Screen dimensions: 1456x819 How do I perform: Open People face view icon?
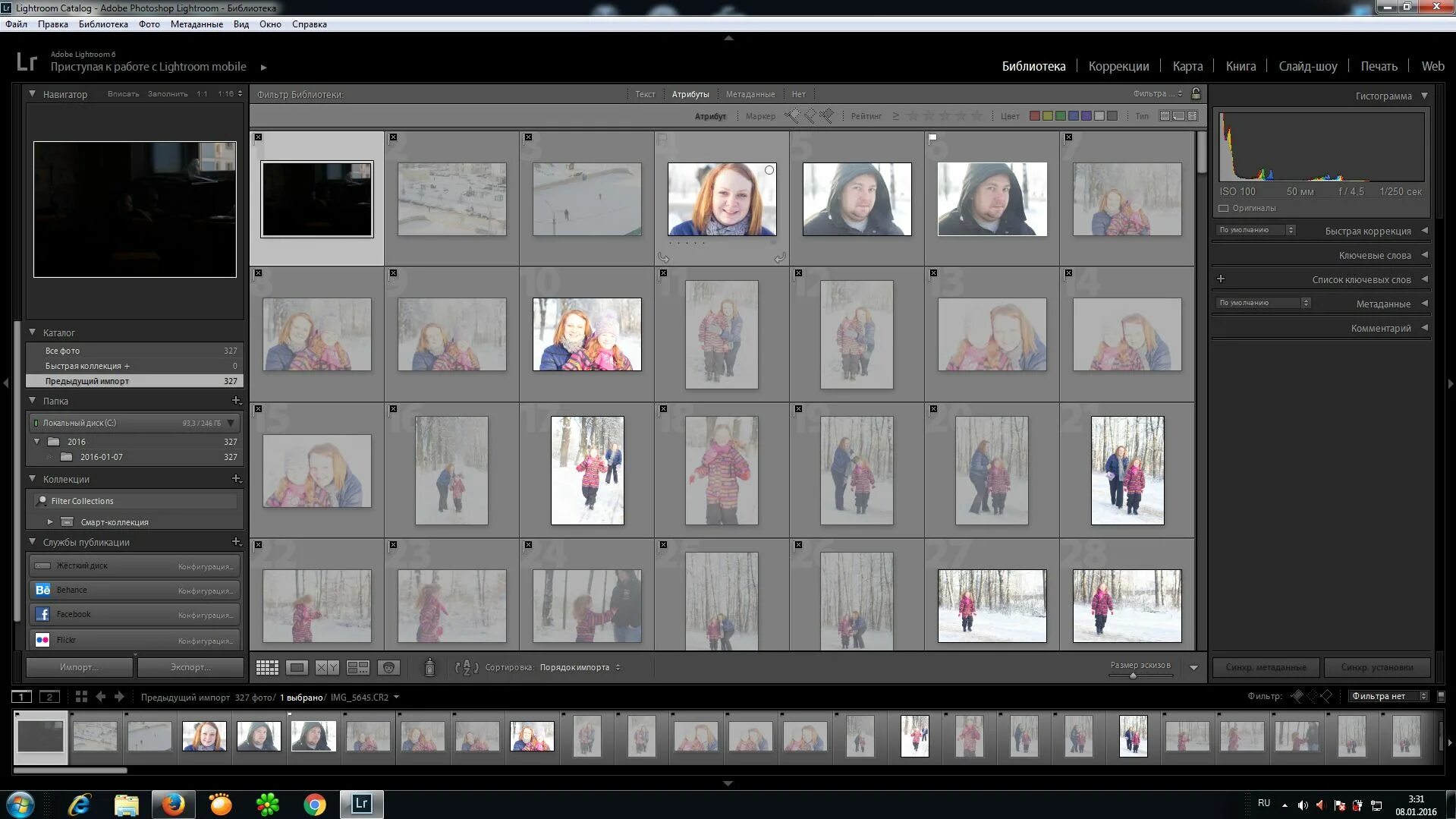coord(388,667)
